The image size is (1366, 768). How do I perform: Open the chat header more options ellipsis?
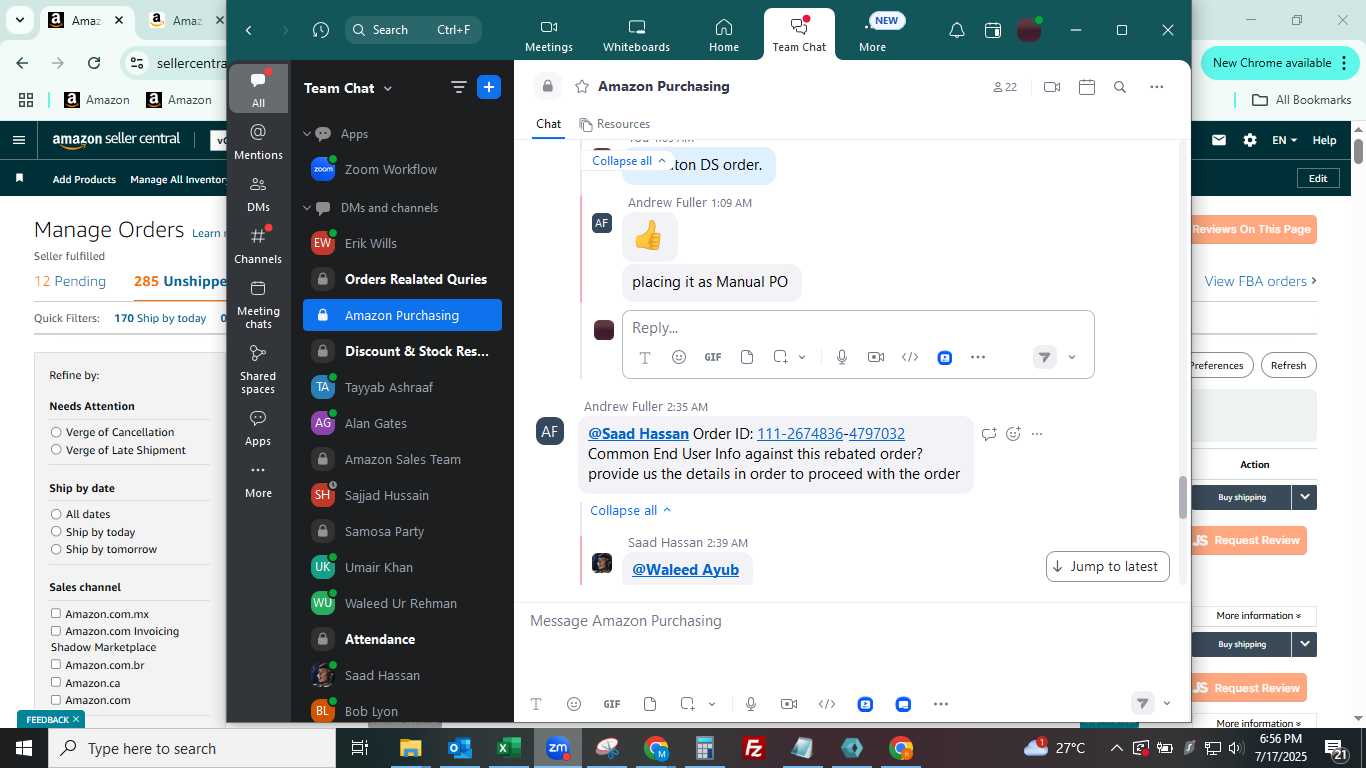click(1157, 87)
